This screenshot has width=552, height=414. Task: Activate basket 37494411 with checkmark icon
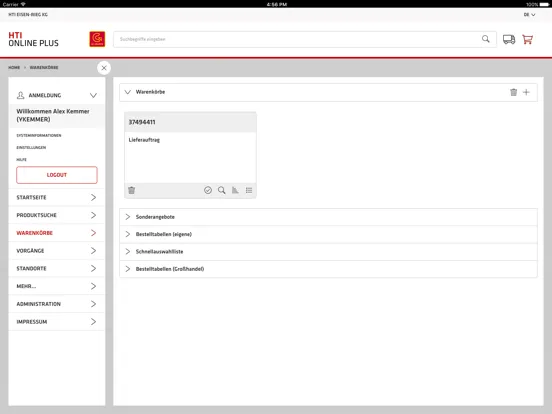click(x=208, y=190)
